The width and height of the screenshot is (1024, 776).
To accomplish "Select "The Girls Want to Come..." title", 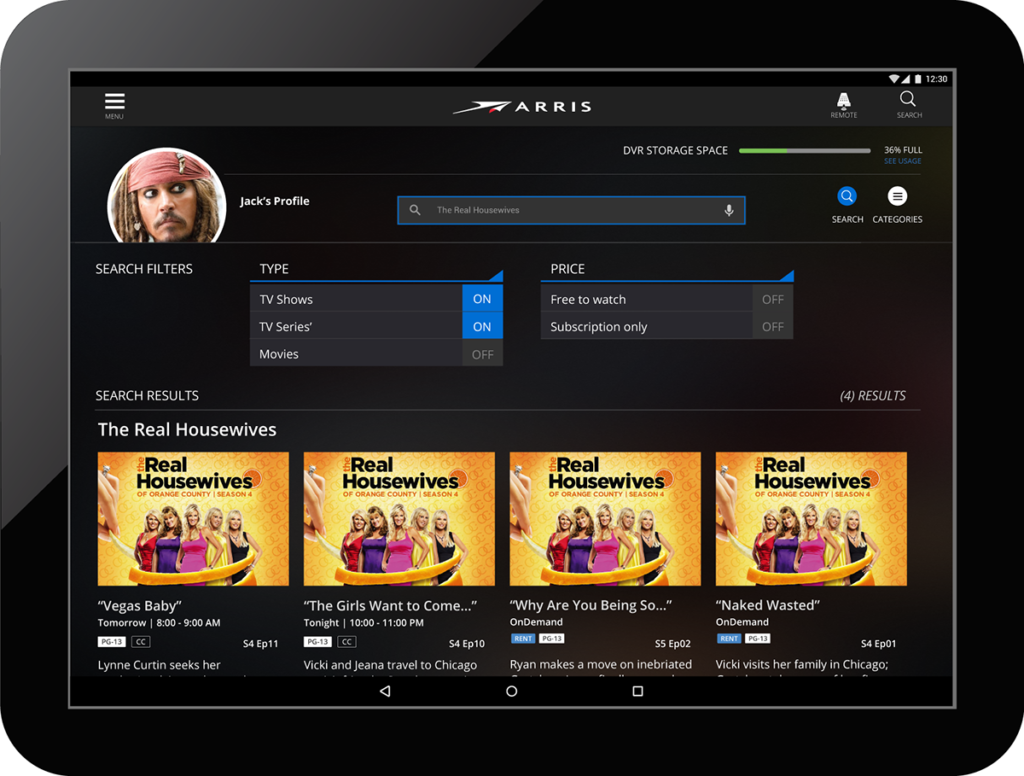I will [x=391, y=606].
